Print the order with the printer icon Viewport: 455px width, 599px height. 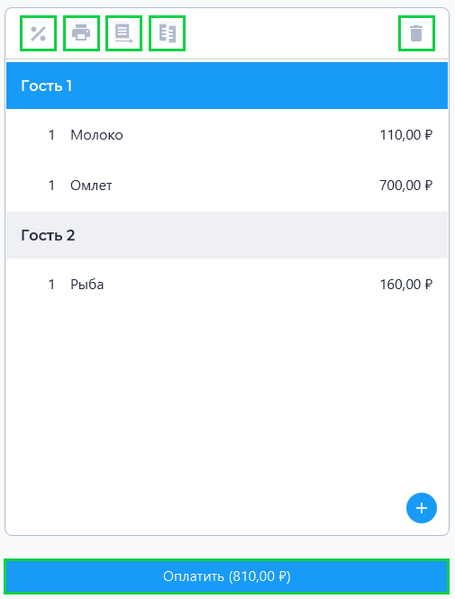pos(81,33)
